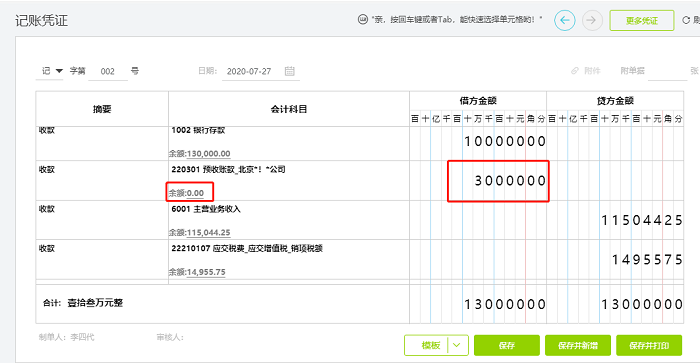This screenshot has height=363, width=700.
Task: Click credit total 13000000 in 合计 row
Action: point(642,305)
